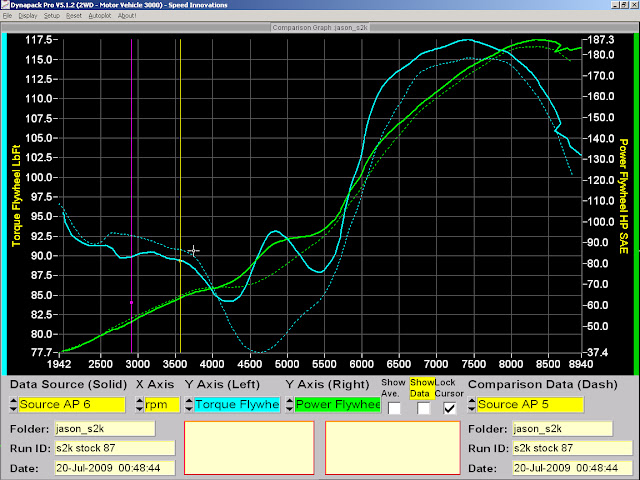
Task: Click the X Axis rpm spinner arrows
Action: [x=140, y=405]
